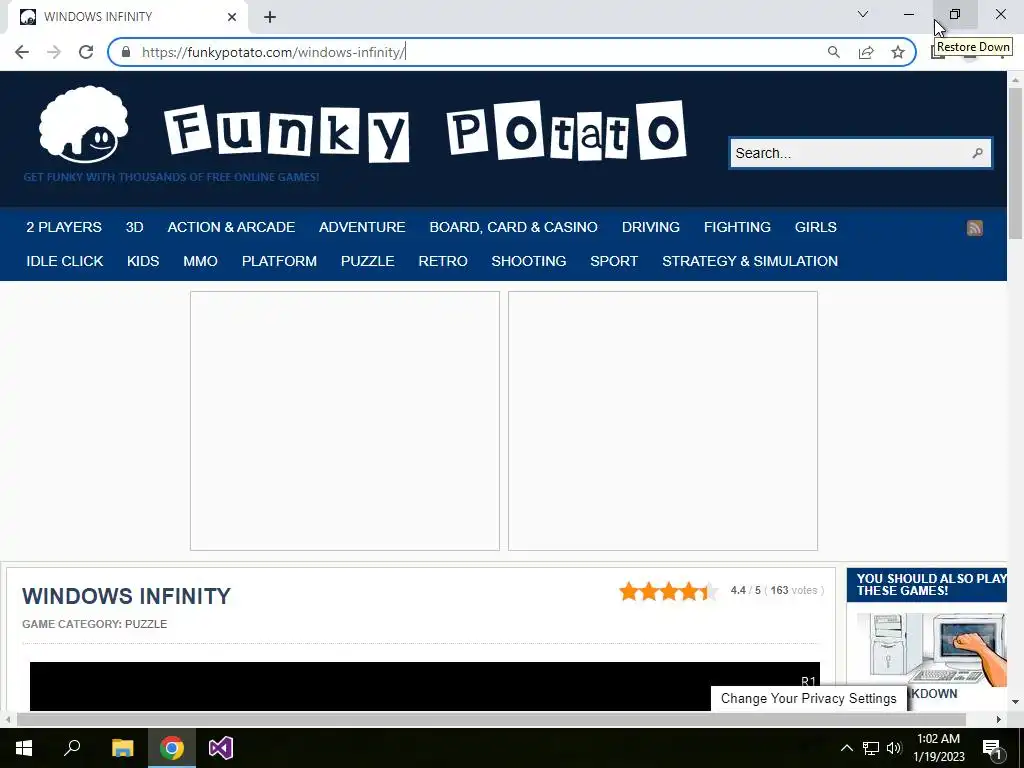Open the ADVENTURE category
The width and height of the screenshot is (1024, 768).
tap(362, 227)
